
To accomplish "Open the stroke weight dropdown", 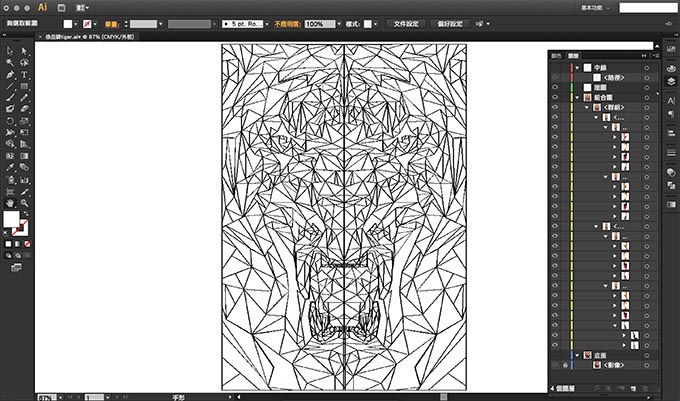I will pos(160,24).
